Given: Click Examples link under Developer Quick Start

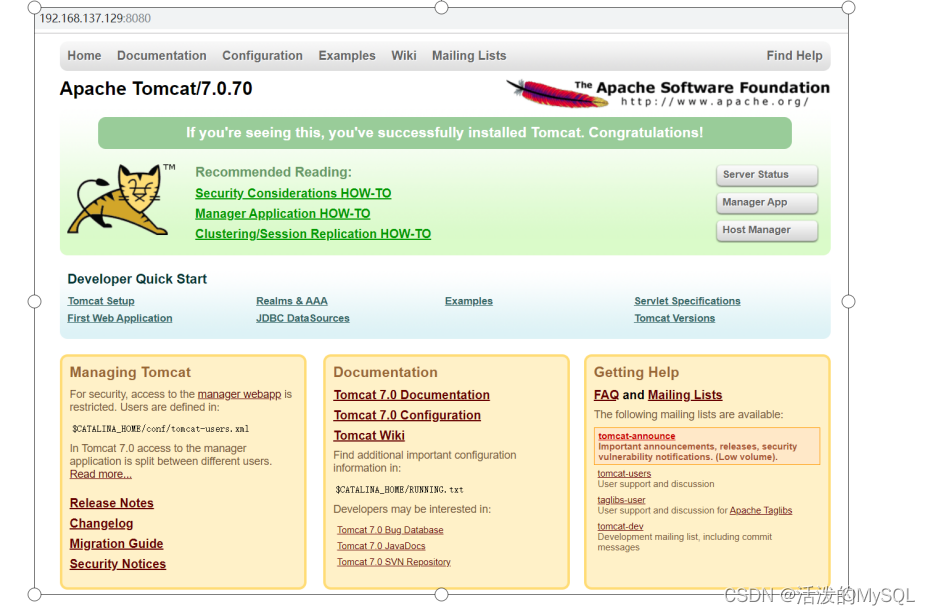Looking at the screenshot, I should click(x=469, y=301).
